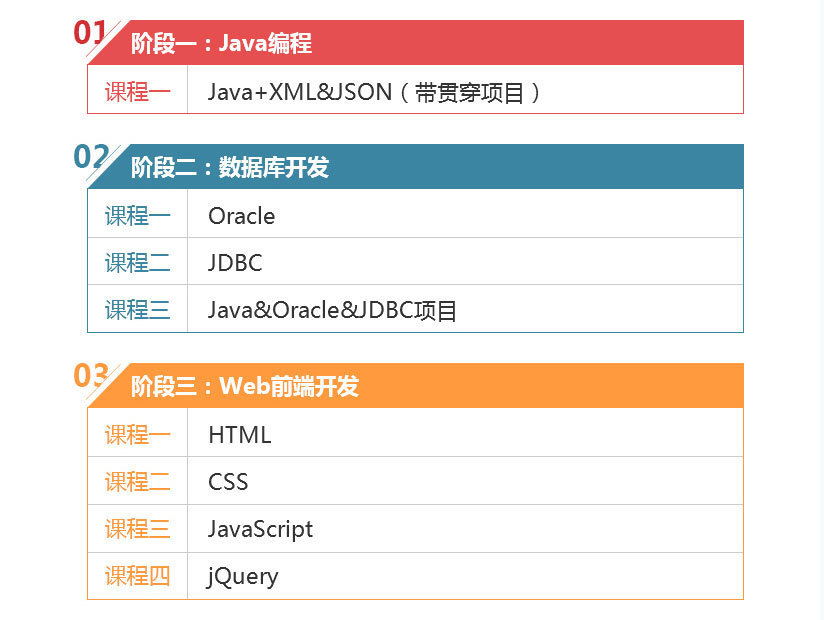Click the orange 课程一 label beside HTML

point(138,435)
